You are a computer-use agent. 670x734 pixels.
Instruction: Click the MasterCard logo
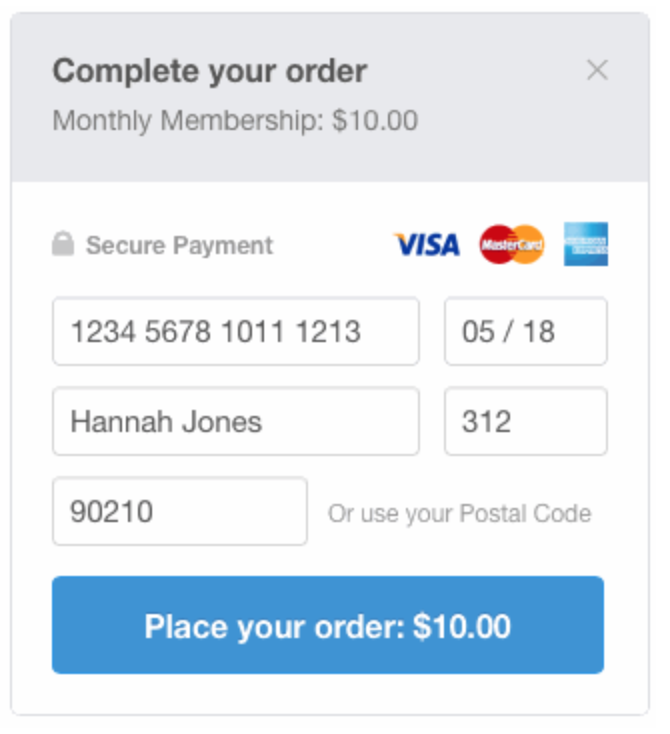point(512,245)
